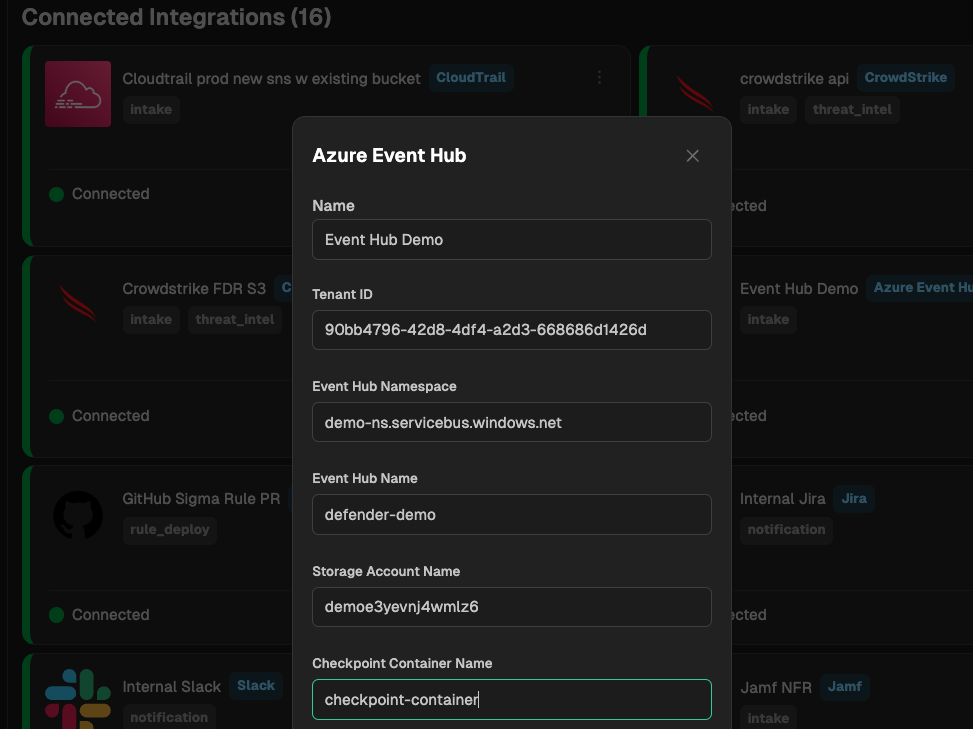Click the Name field with Event Hub Demo
This screenshot has height=729, width=973.
point(511,239)
